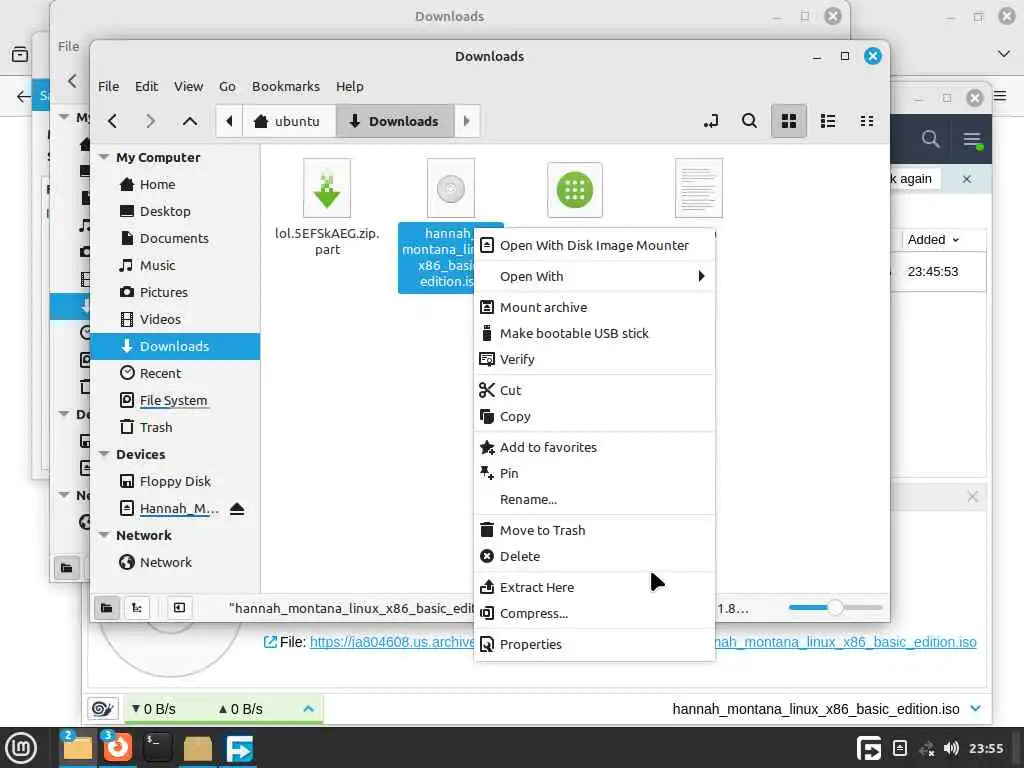This screenshot has height=768, width=1024.
Task: Go back using the toolbar back arrow
Action: point(112,121)
